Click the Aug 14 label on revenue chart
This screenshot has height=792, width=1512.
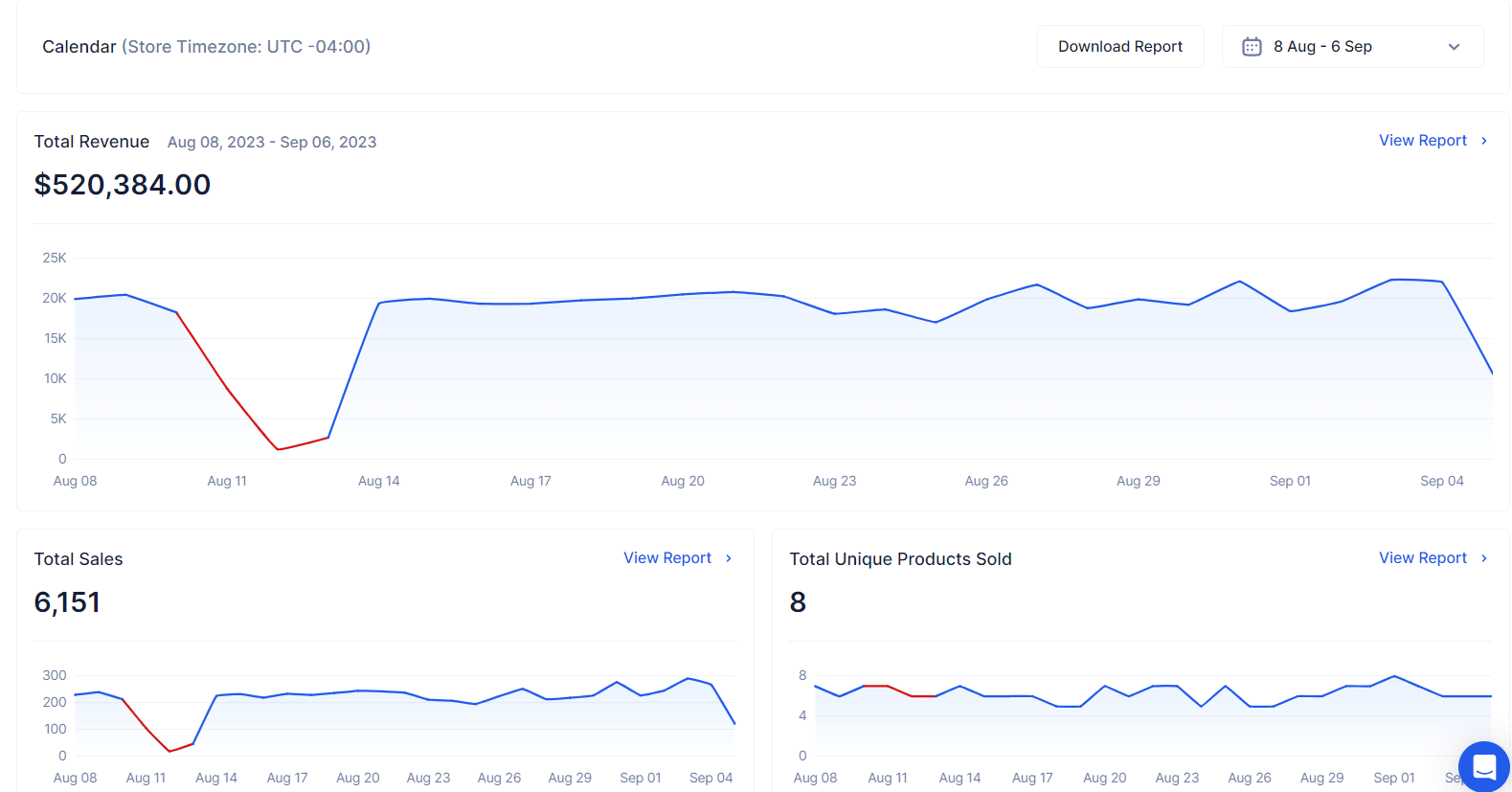pos(378,481)
